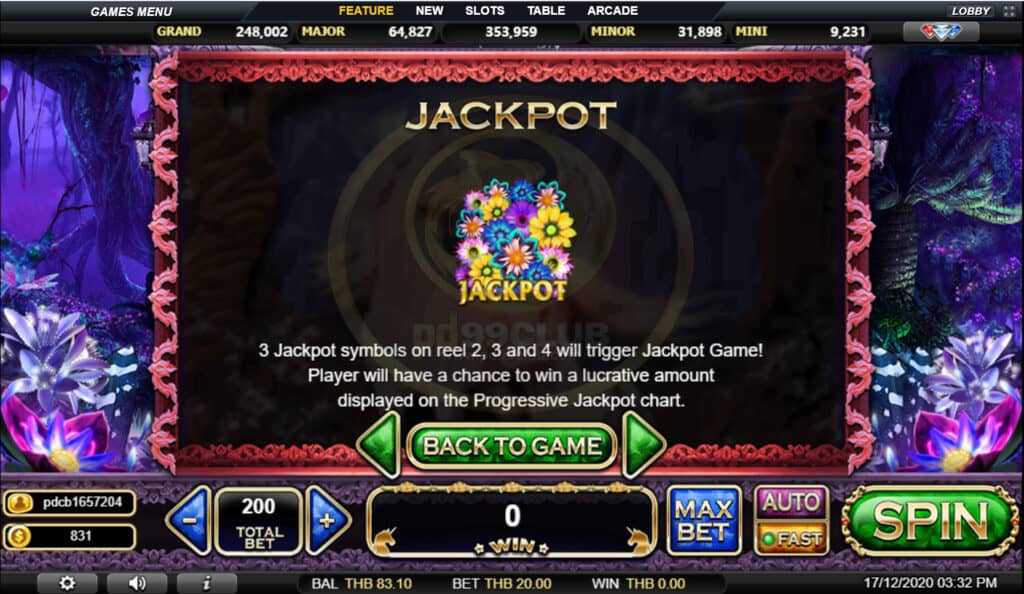This screenshot has width=1024, height=594.
Task: Click the MAX BET button
Action: [704, 520]
